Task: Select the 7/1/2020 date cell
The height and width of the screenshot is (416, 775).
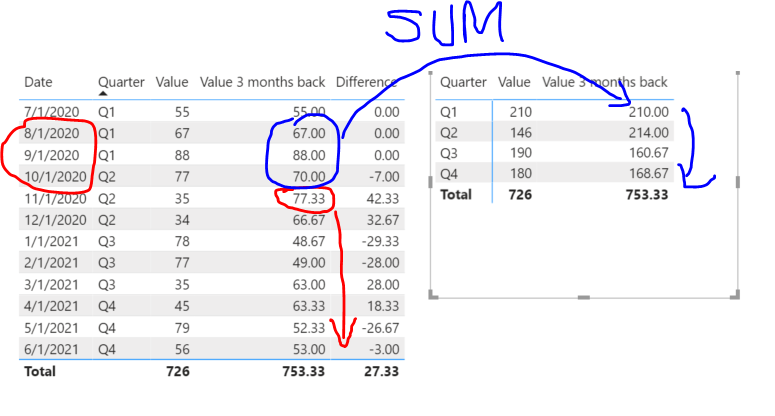Action: [x=51, y=112]
